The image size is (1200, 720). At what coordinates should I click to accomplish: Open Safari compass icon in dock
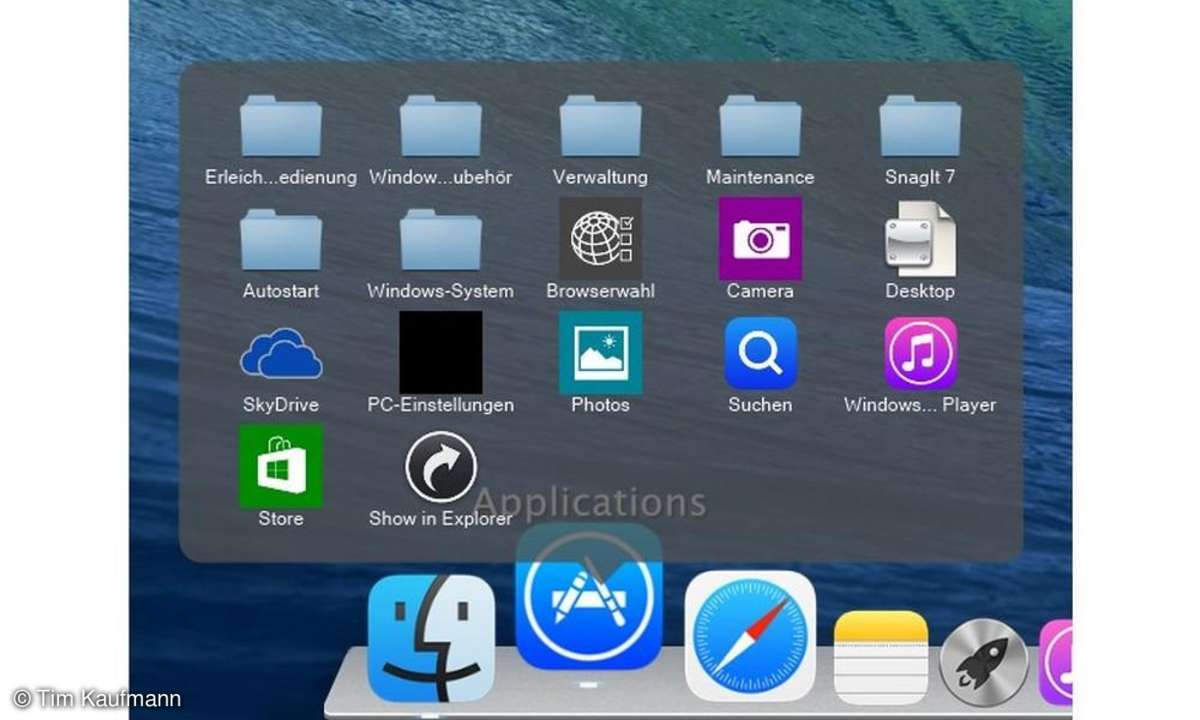point(750,636)
